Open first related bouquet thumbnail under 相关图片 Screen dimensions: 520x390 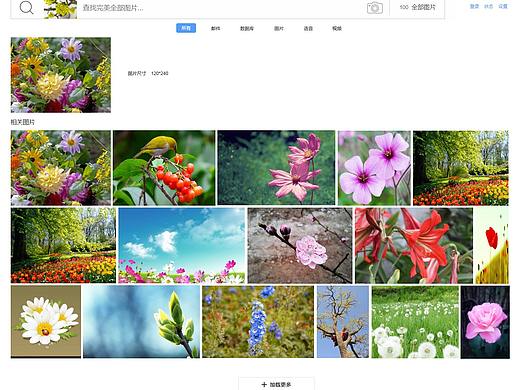point(61,168)
